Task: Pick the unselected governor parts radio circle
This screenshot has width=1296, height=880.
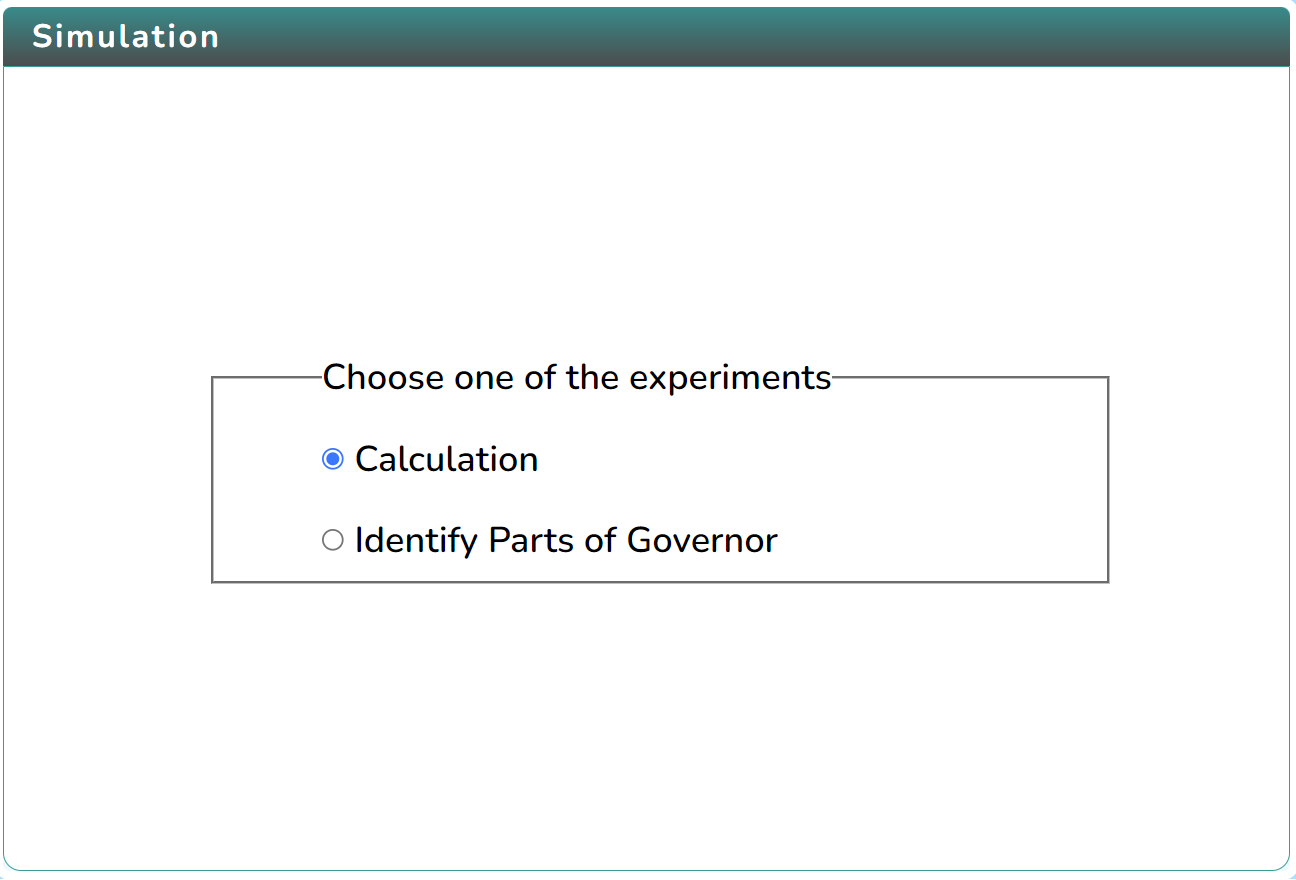Action: (x=333, y=540)
